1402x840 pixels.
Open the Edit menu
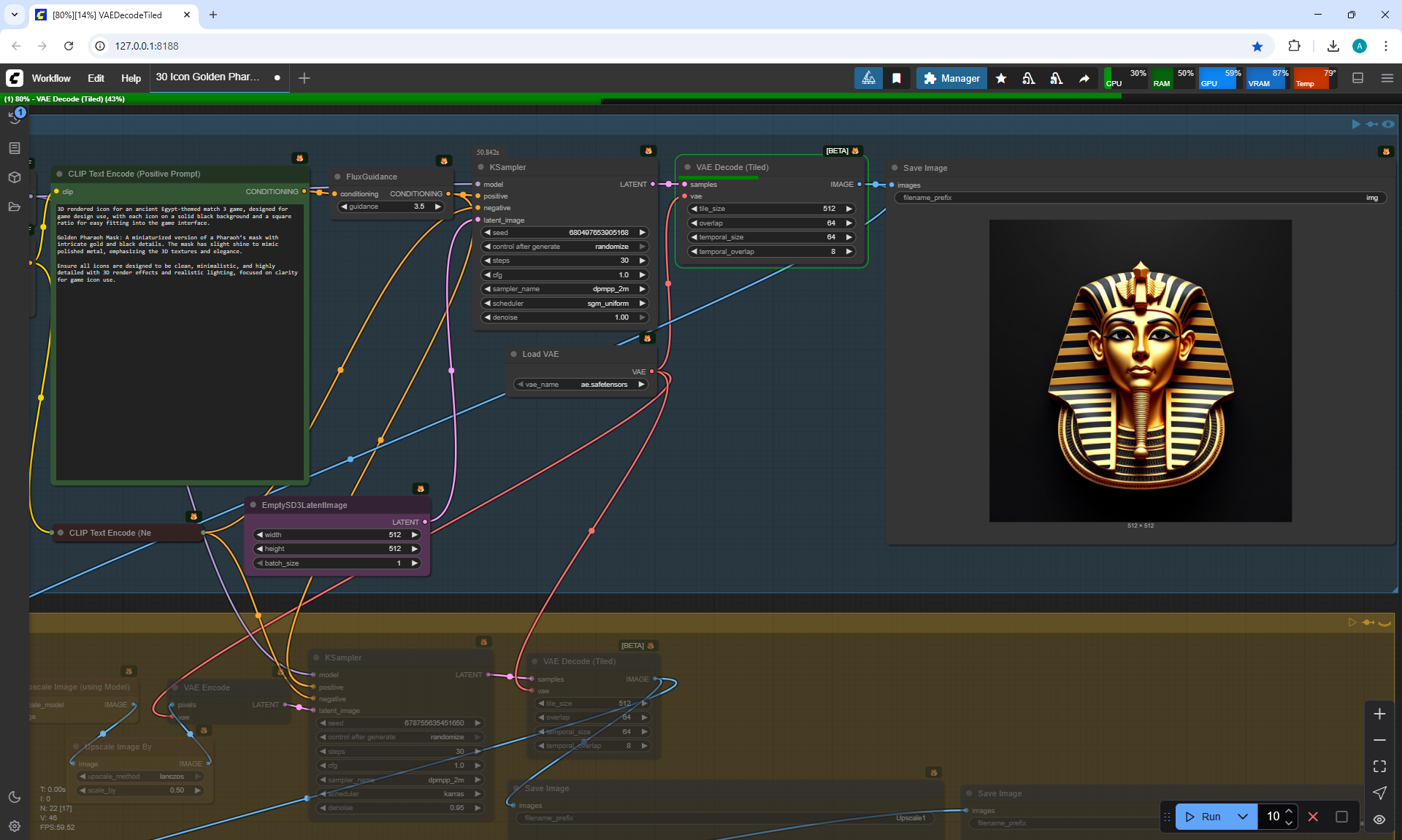96,78
